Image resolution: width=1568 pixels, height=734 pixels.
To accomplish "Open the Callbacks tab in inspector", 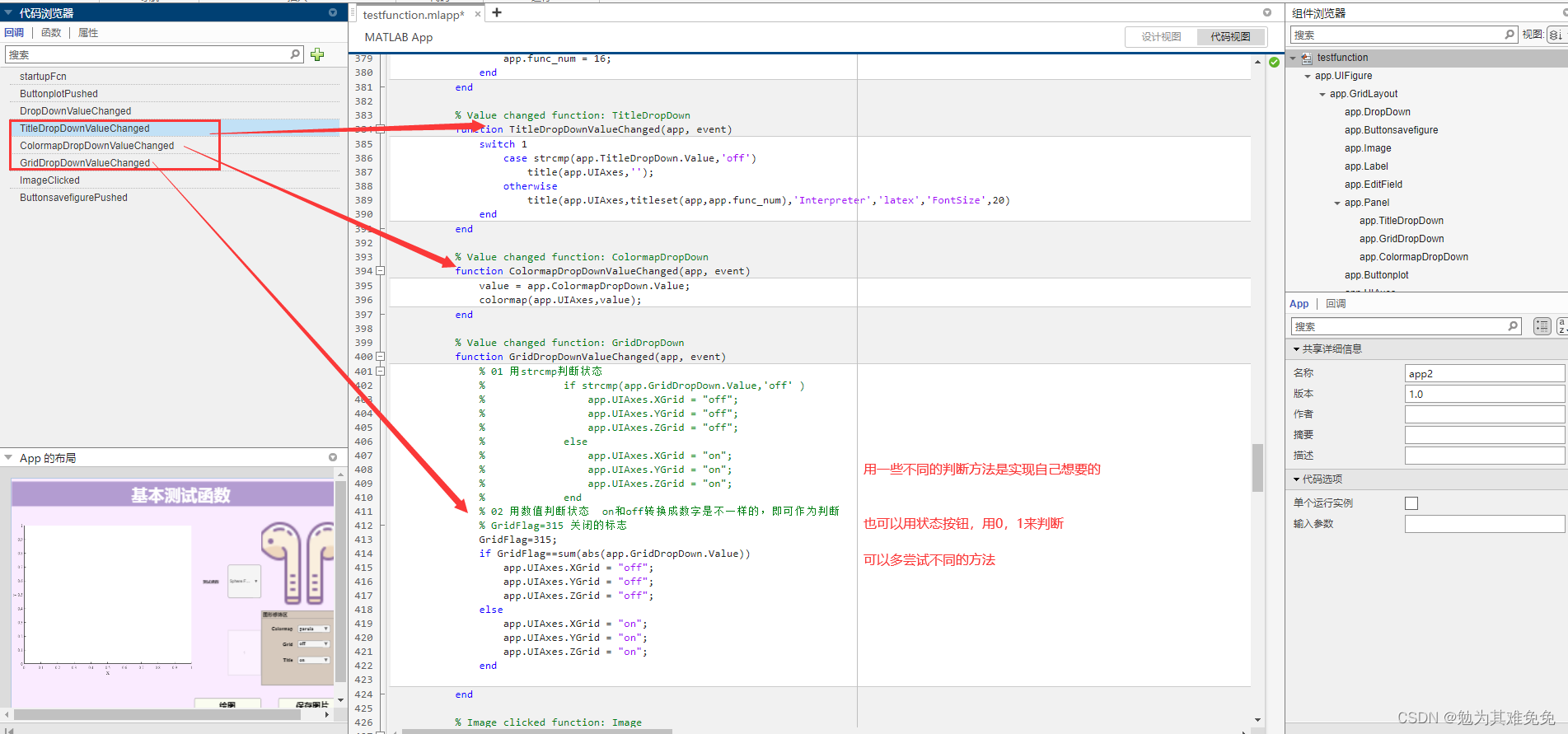I will pyautogui.click(x=1336, y=304).
